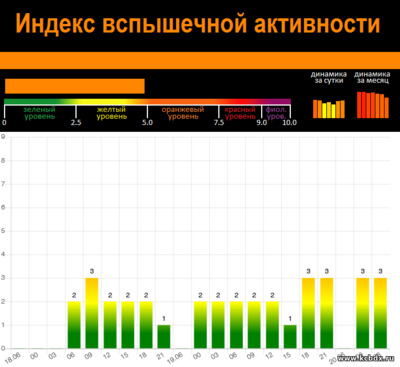Image resolution: width=400 pixels, height=367 pixels.
Task: Click the '18.06' date label on the x-axis
Action: (12, 358)
